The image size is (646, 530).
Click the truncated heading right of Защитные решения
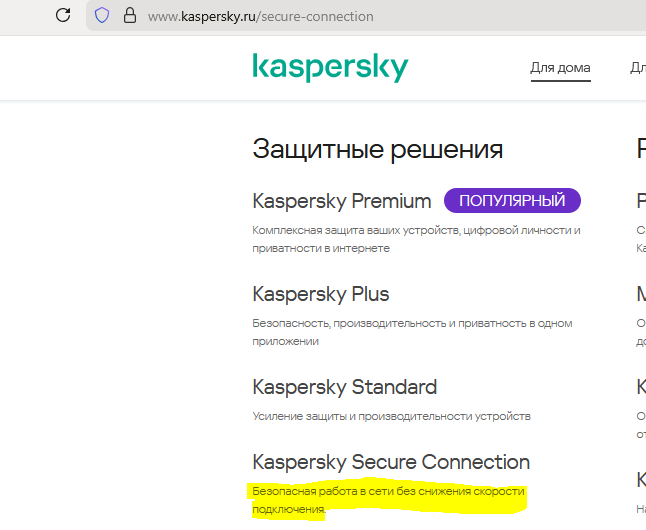click(x=641, y=150)
